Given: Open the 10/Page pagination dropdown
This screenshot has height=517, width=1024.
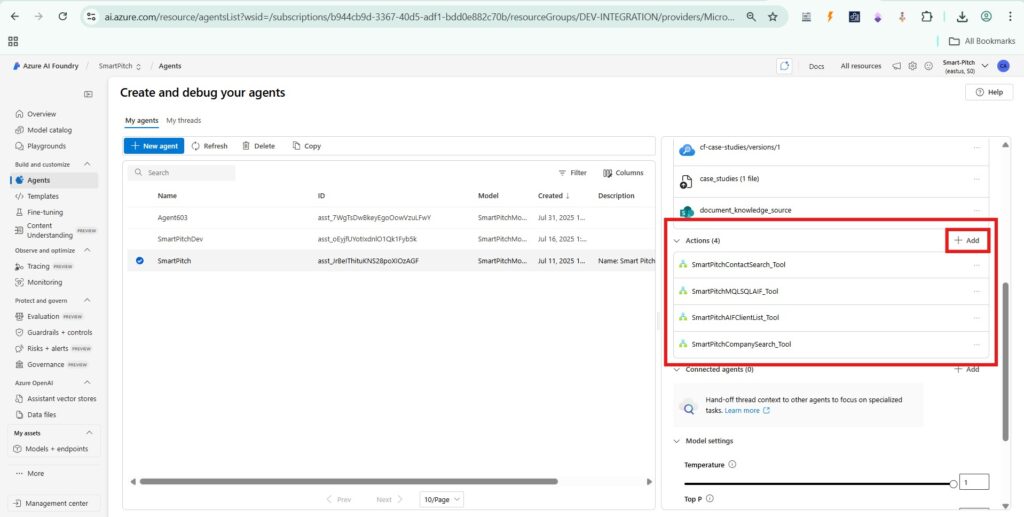Looking at the screenshot, I should click(x=442, y=499).
